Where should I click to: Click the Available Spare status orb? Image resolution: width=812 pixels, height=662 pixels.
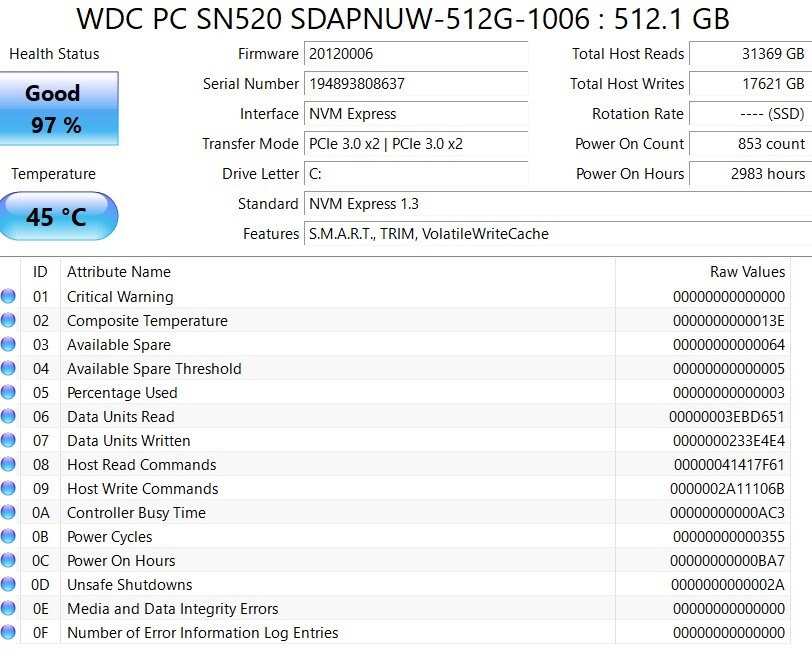click(x=8, y=344)
